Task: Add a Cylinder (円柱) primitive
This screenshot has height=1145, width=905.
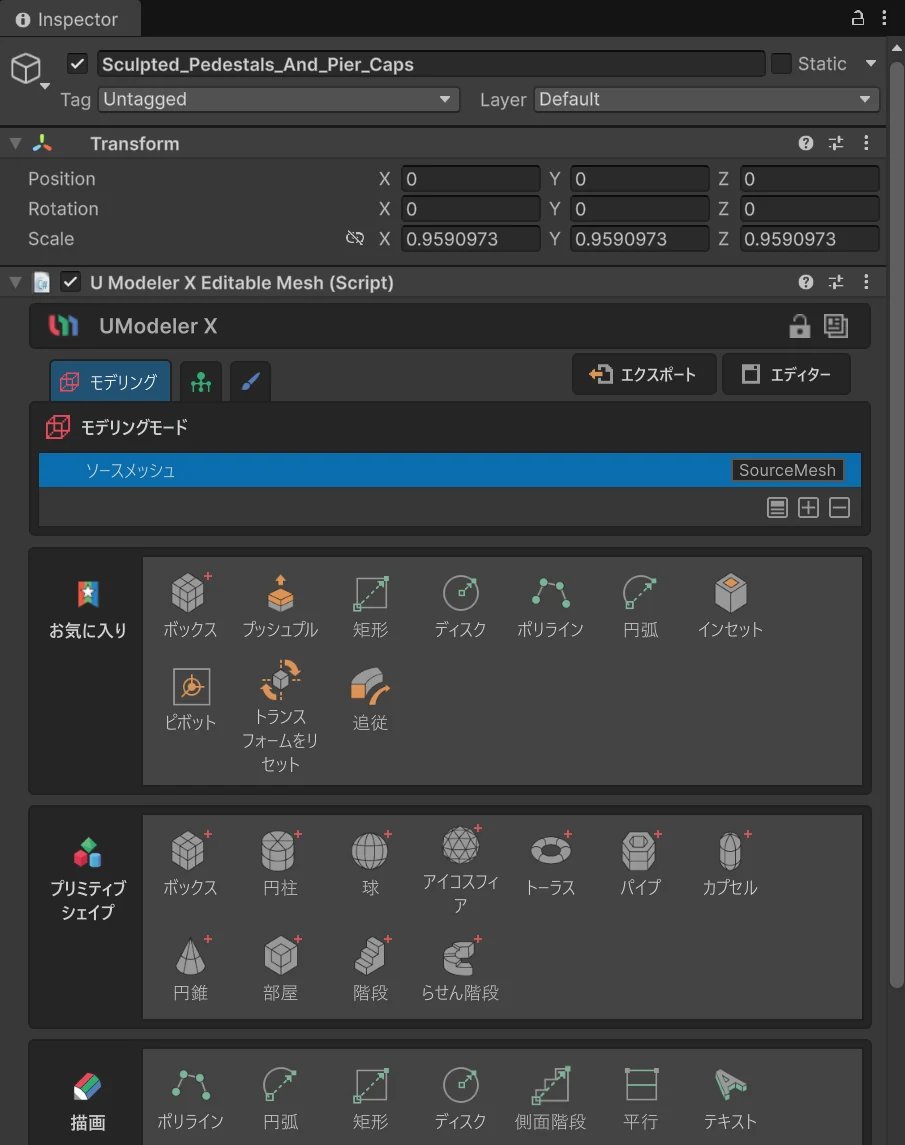Action: [x=280, y=864]
